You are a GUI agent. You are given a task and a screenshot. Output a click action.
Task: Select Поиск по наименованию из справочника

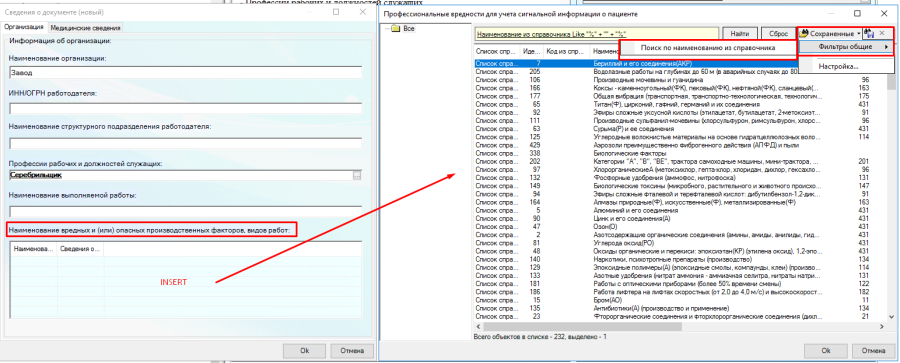tap(708, 48)
